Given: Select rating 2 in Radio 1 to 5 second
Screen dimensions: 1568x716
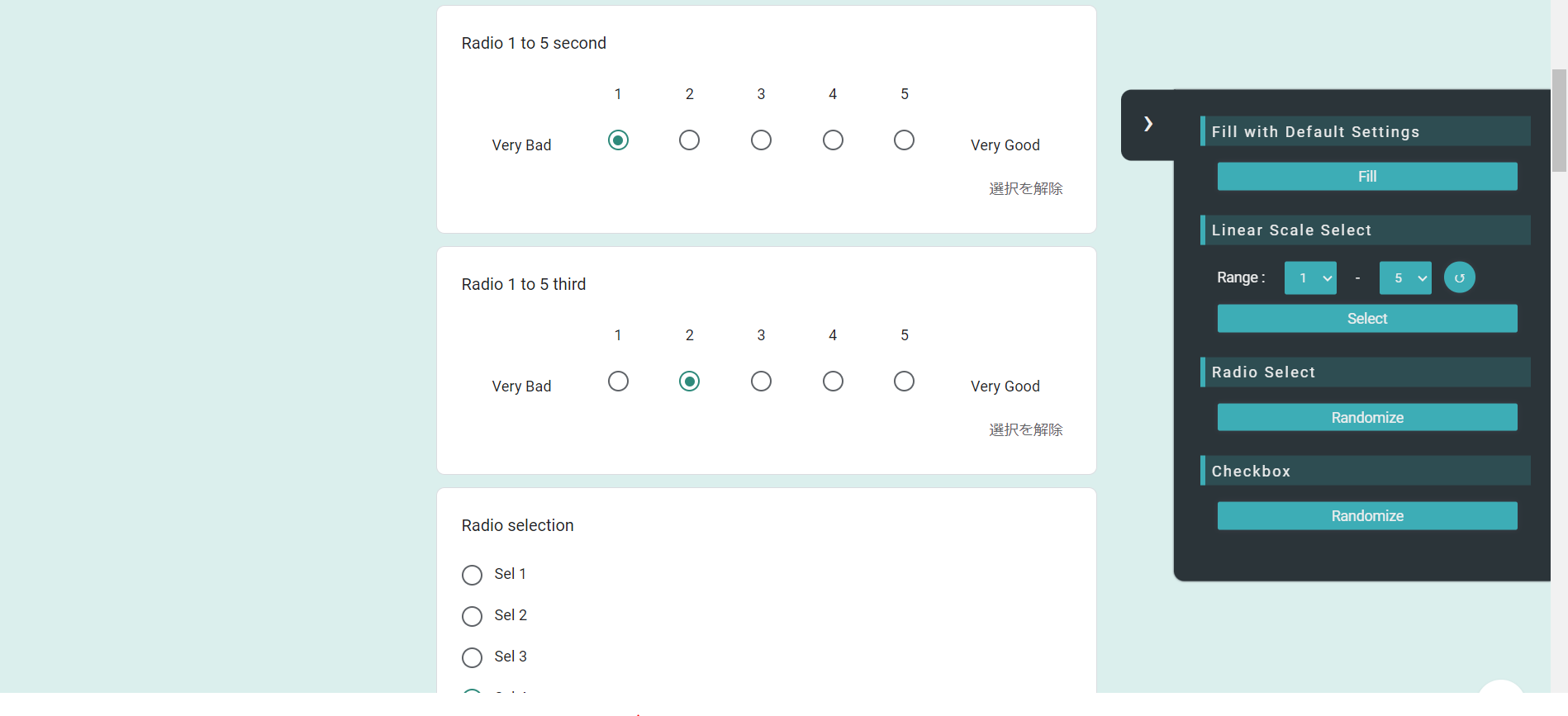Looking at the screenshot, I should [x=689, y=140].
